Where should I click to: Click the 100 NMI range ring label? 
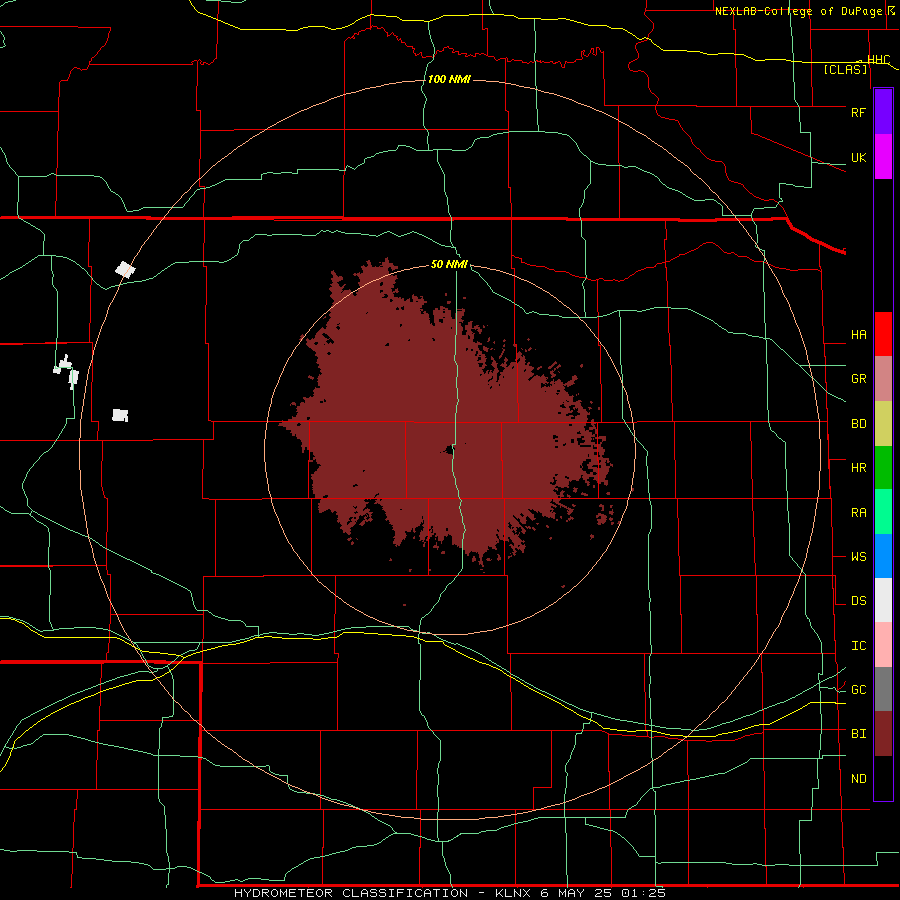pyautogui.click(x=449, y=79)
